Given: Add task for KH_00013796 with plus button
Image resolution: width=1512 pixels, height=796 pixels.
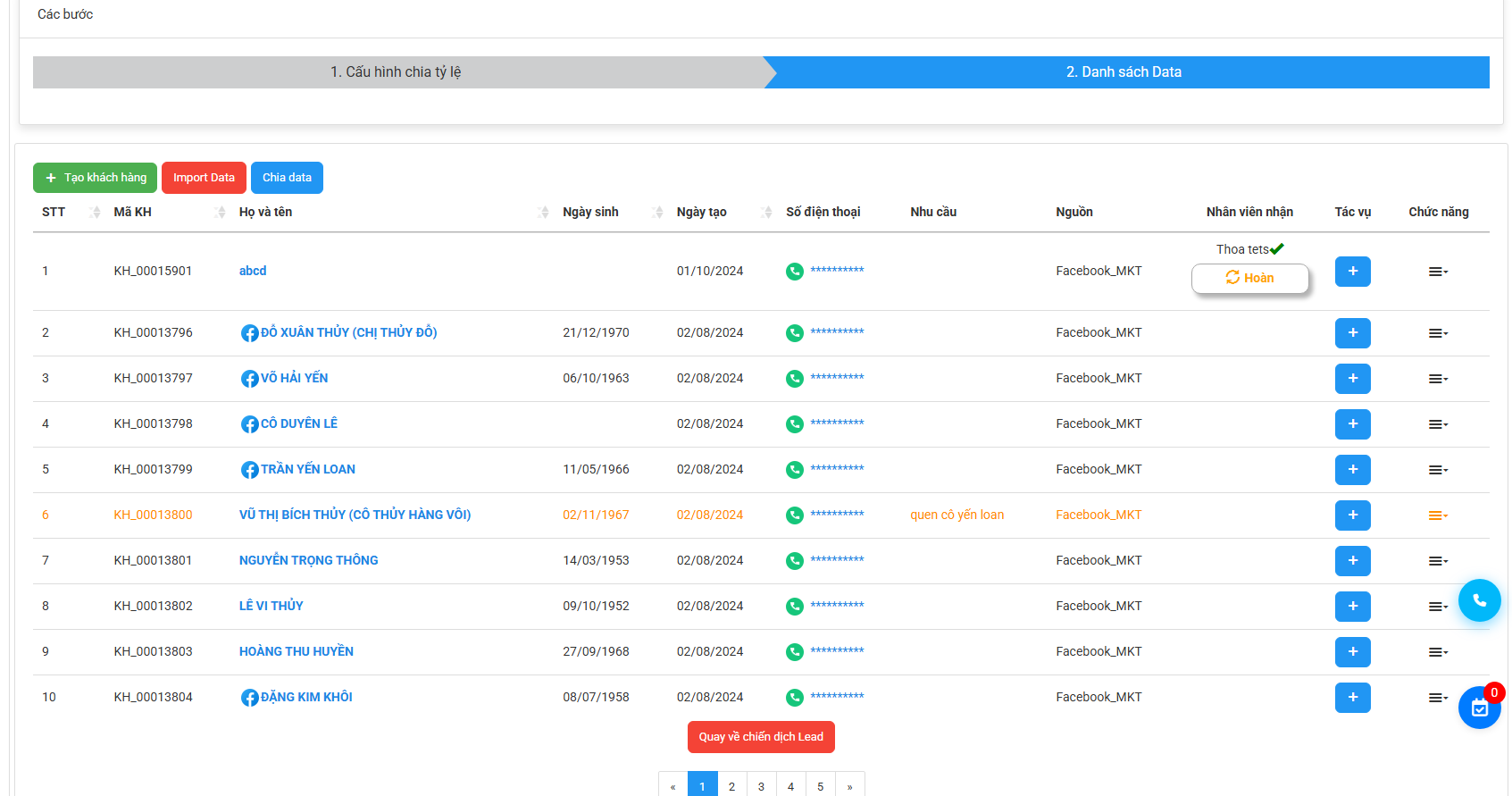Looking at the screenshot, I should [x=1352, y=333].
